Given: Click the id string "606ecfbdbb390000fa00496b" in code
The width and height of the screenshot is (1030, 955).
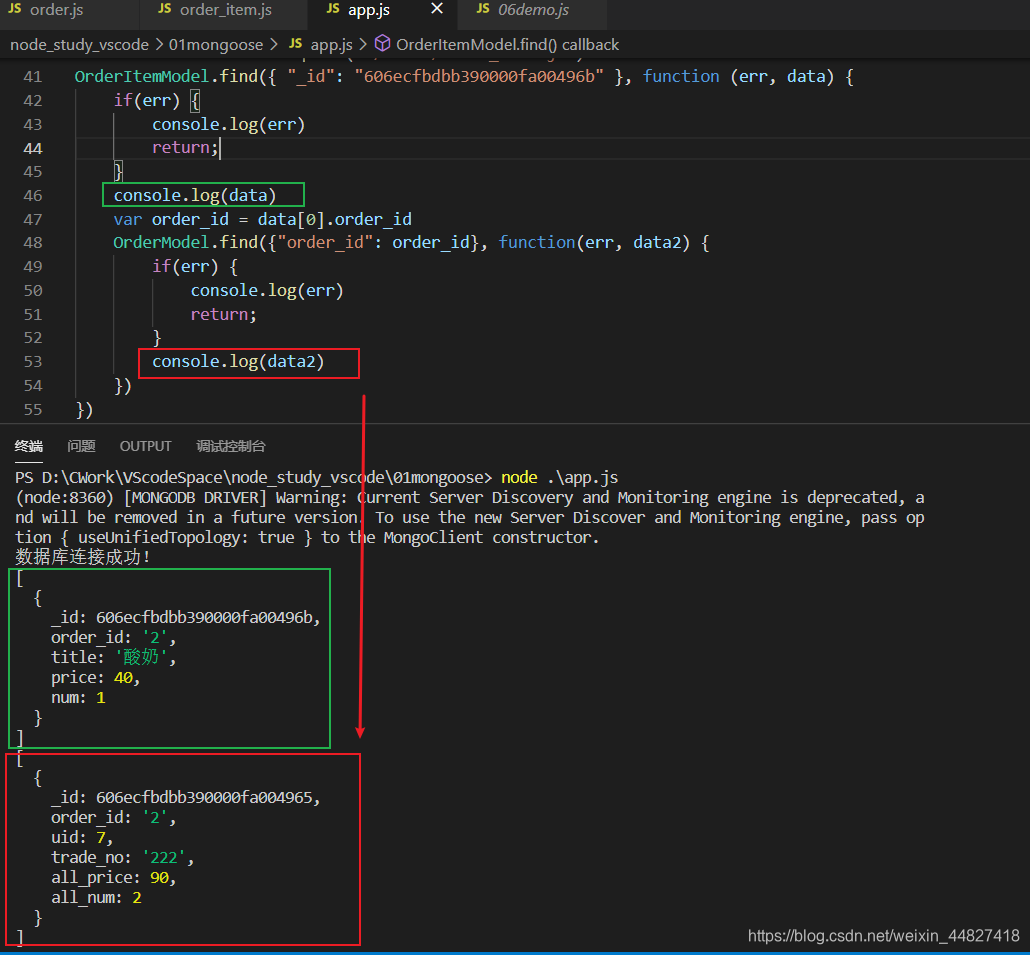Looking at the screenshot, I should click(479, 77).
